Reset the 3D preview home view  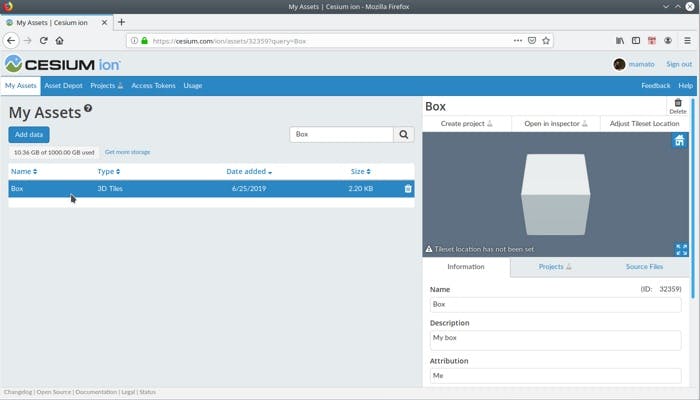click(680, 142)
